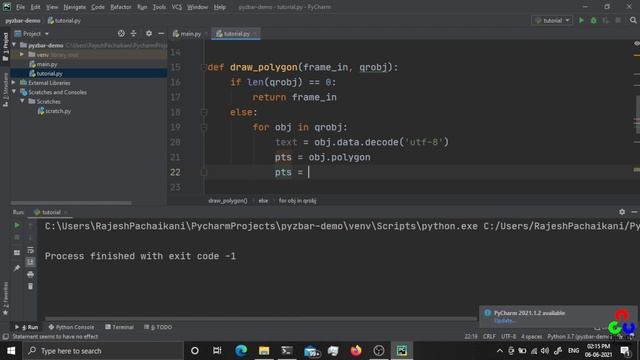Expand the venv folder
Image resolution: width=640 pixels, height=360 pixels.
22,54
